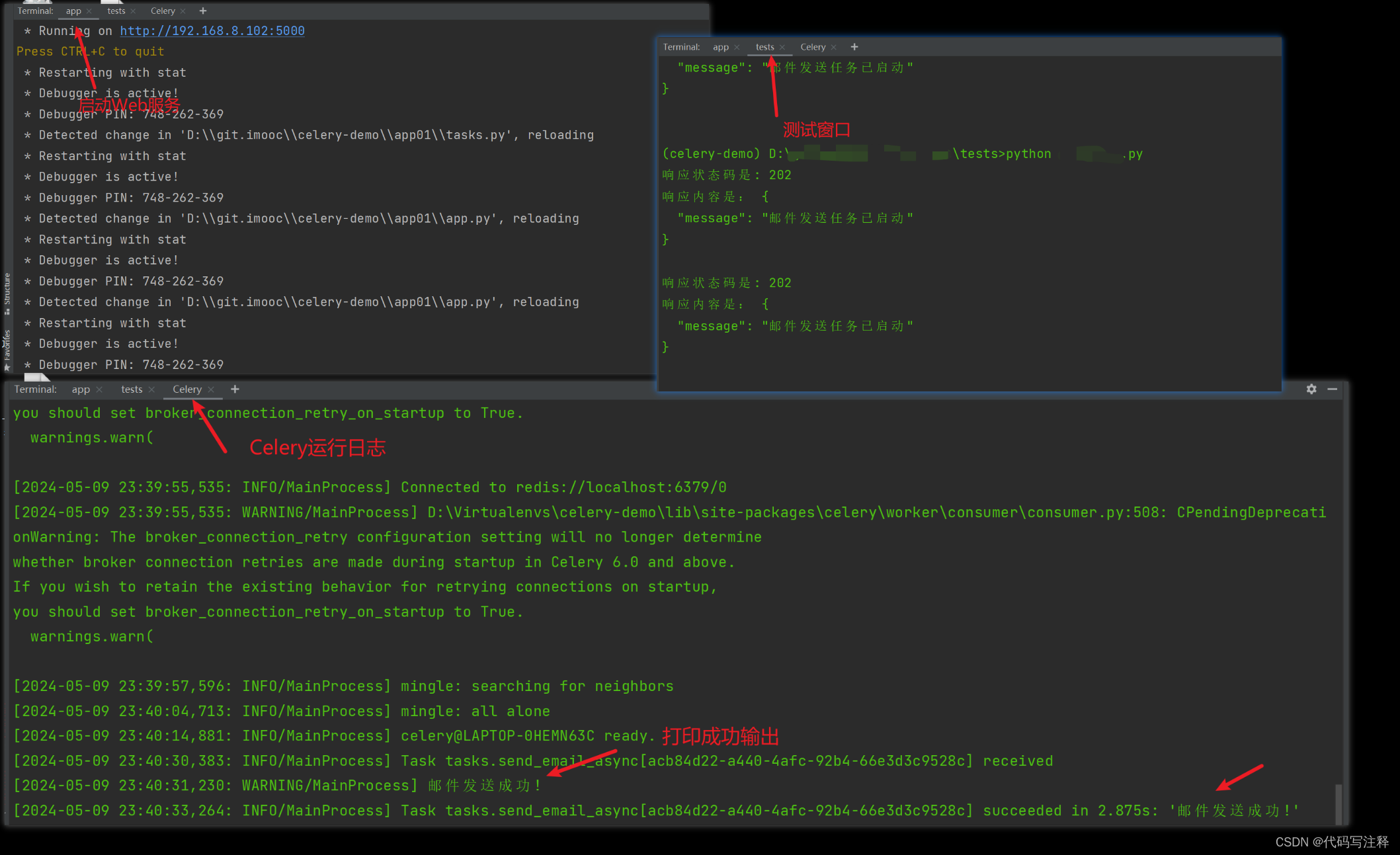1400x855 pixels.
Task: Click the close tests tab icon
Action: (784, 47)
